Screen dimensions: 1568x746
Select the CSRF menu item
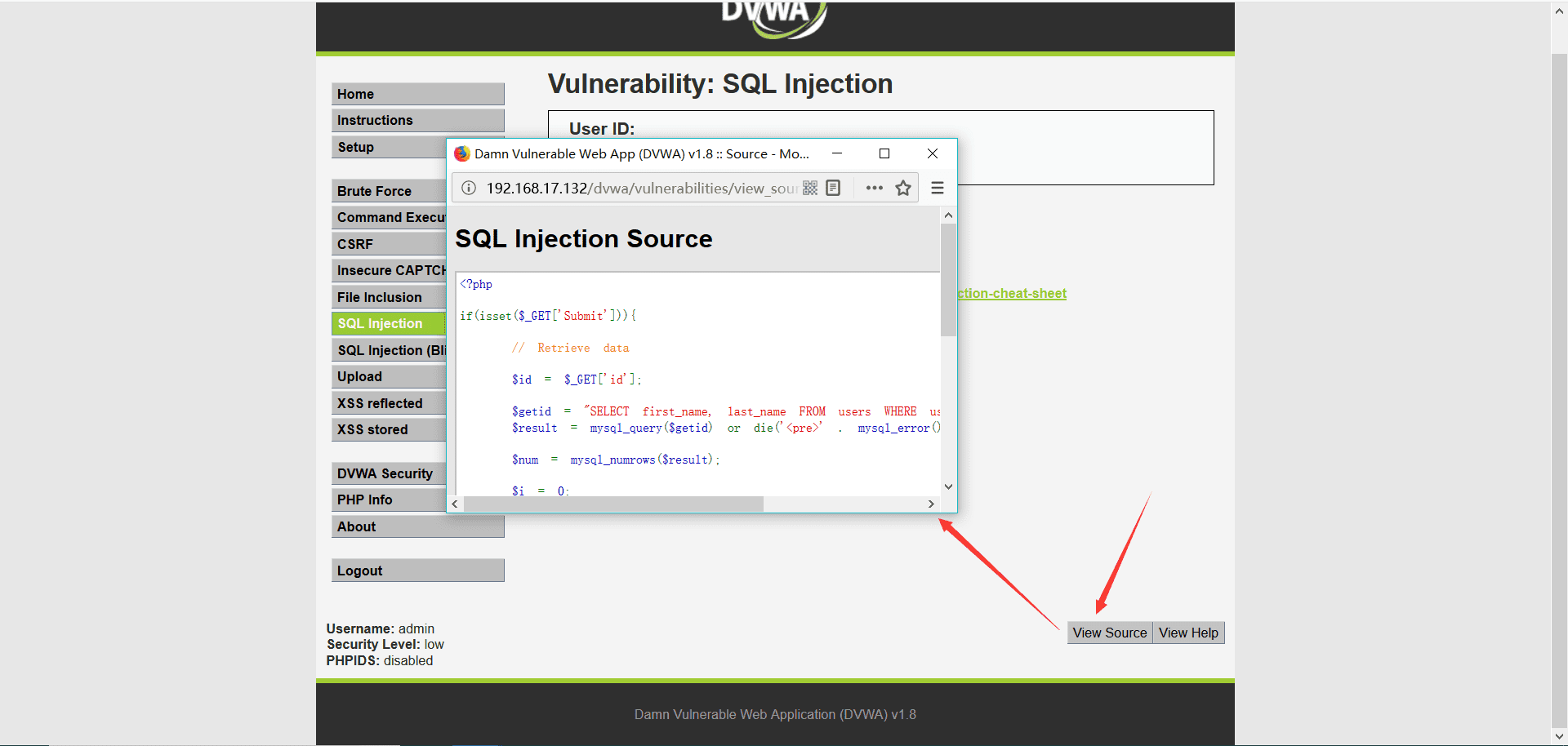coord(389,244)
